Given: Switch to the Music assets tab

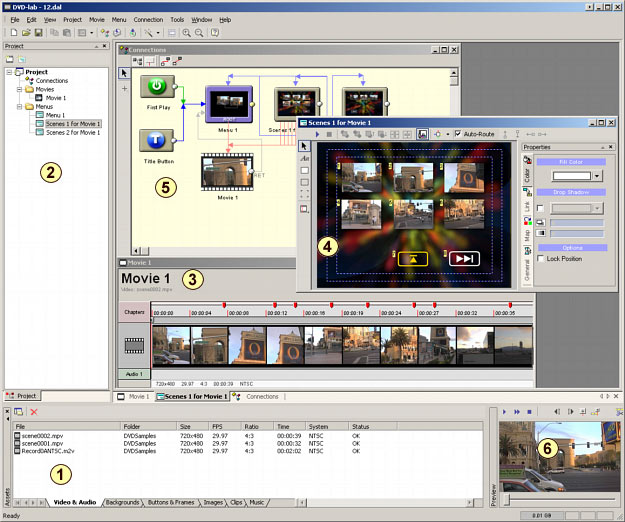Looking at the screenshot, I should [257, 502].
